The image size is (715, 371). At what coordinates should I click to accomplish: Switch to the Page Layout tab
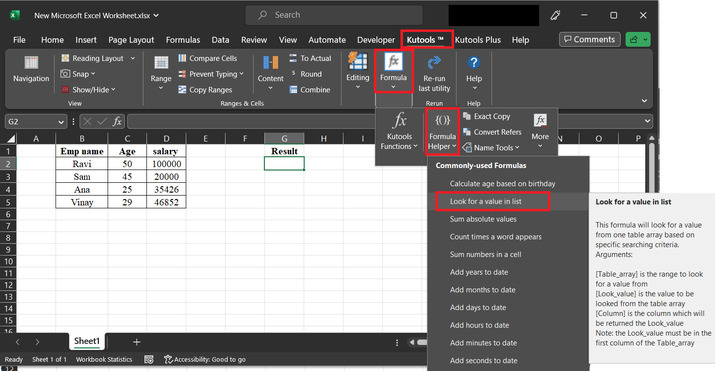[131, 40]
